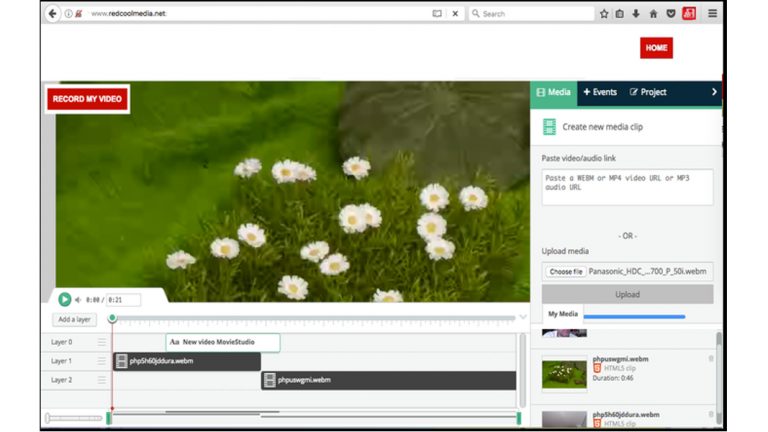Stop loading with the X button
Image resolution: width=768 pixels, height=432 pixels.
point(455,14)
